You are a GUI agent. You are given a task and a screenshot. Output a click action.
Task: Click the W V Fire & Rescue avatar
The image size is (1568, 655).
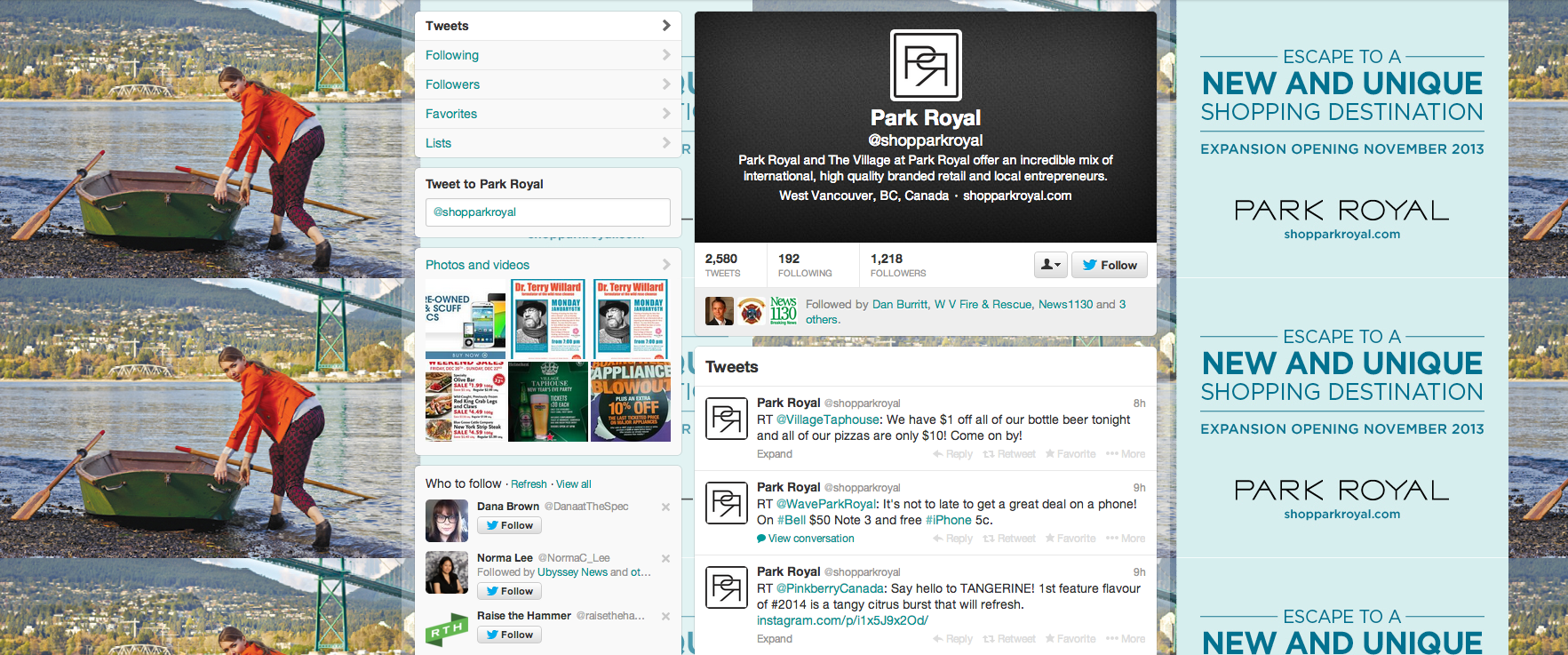click(752, 311)
